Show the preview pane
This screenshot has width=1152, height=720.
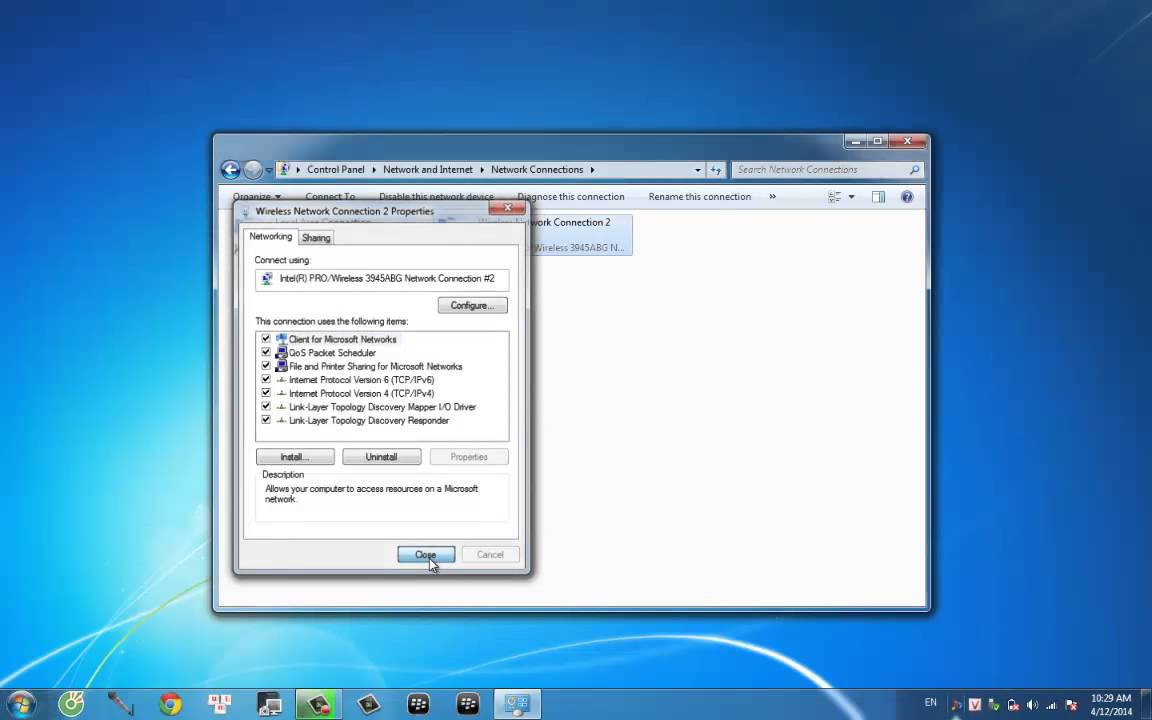click(x=878, y=197)
